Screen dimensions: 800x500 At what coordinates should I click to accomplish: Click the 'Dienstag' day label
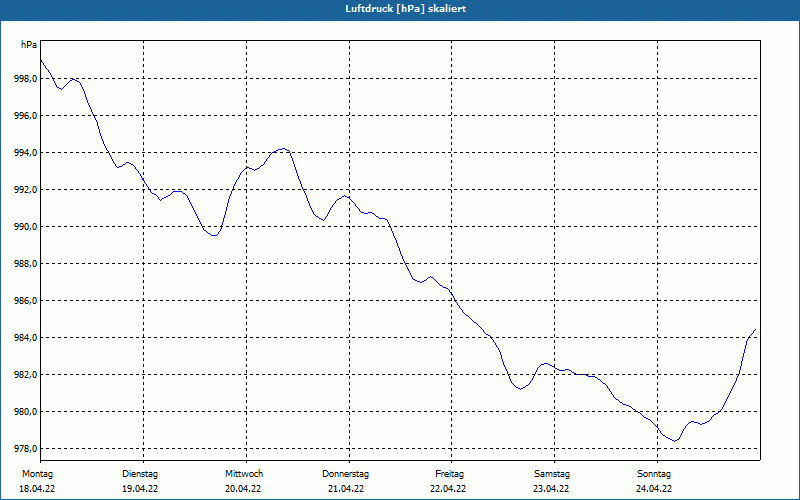140,474
